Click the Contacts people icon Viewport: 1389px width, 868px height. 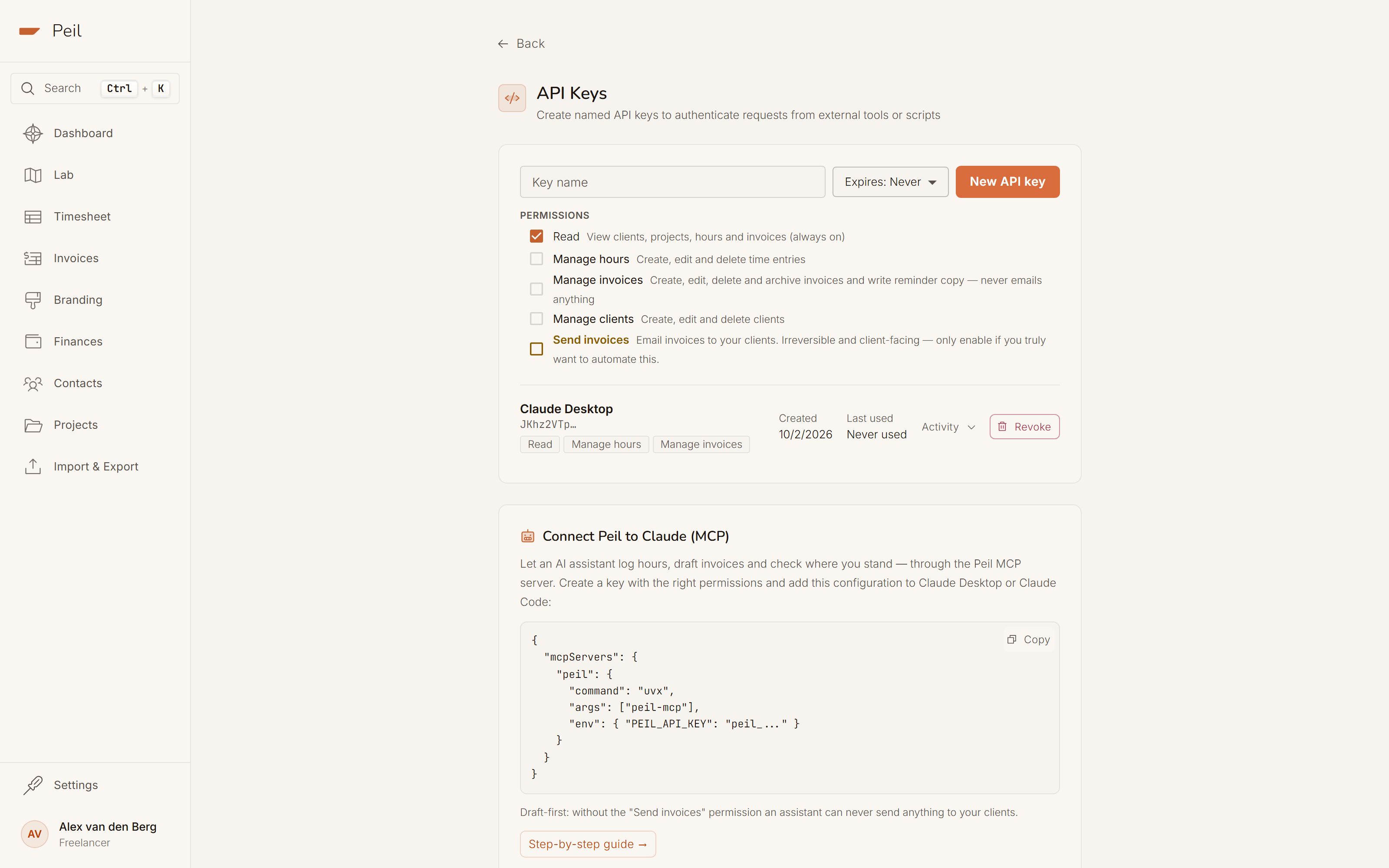coord(33,384)
